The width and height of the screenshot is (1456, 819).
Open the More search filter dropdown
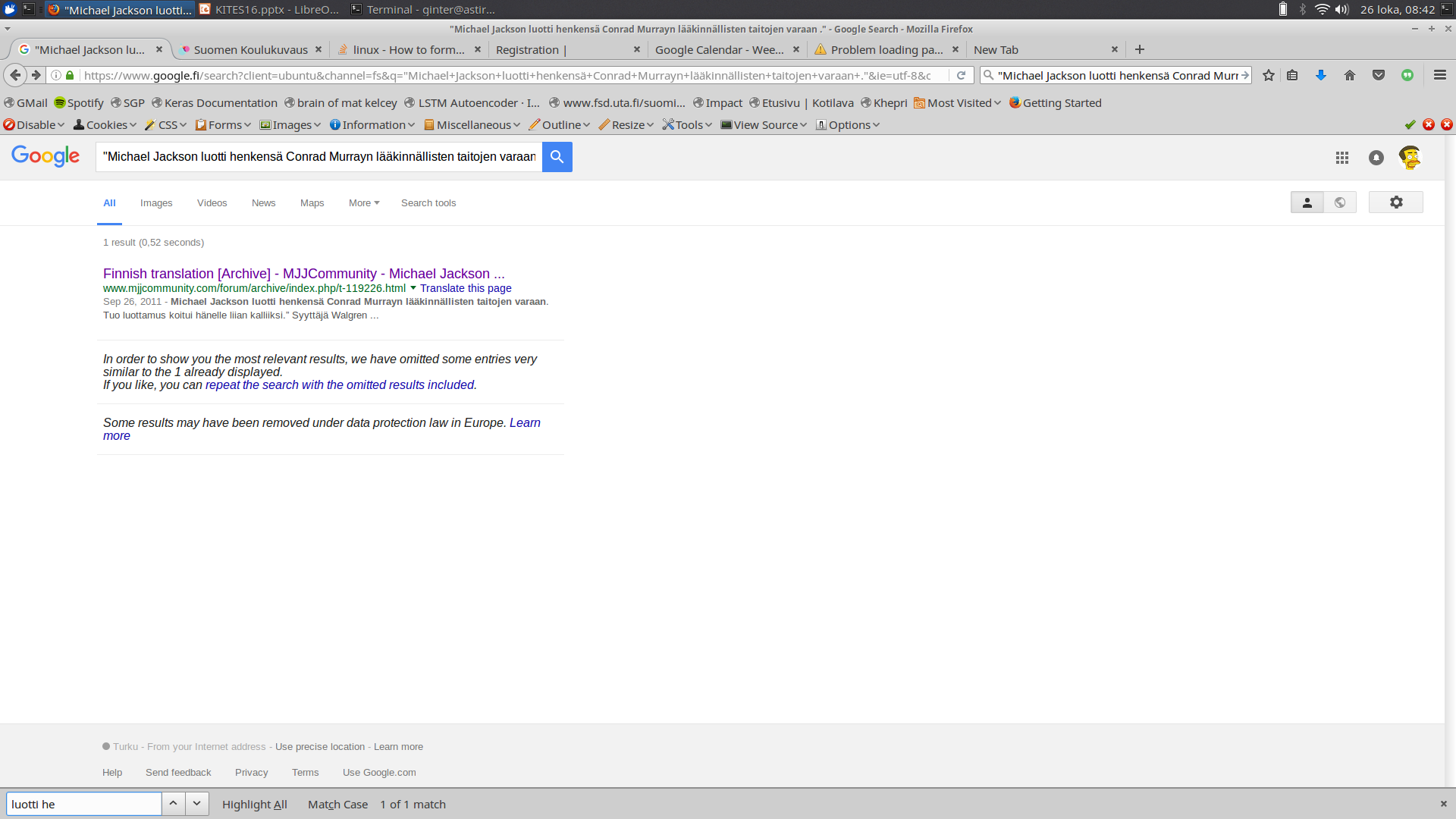pyautogui.click(x=364, y=202)
